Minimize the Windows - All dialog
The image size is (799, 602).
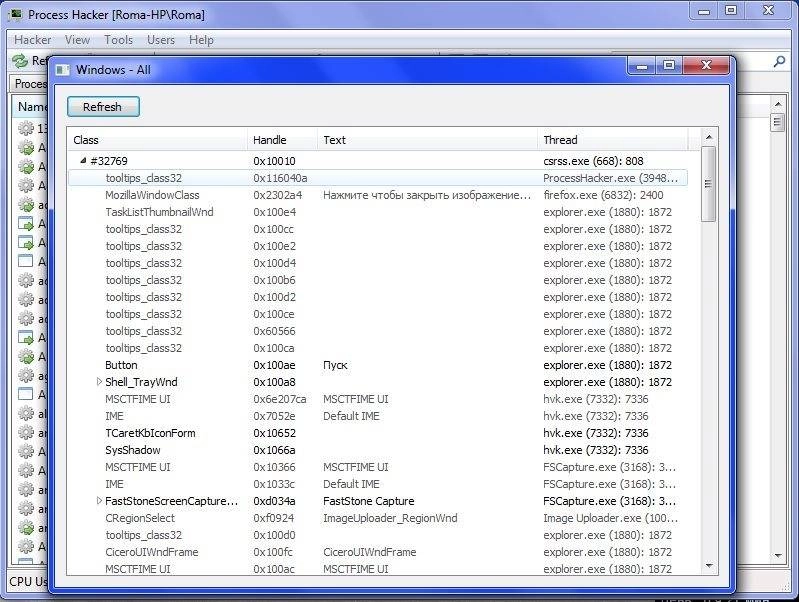pyautogui.click(x=642, y=66)
